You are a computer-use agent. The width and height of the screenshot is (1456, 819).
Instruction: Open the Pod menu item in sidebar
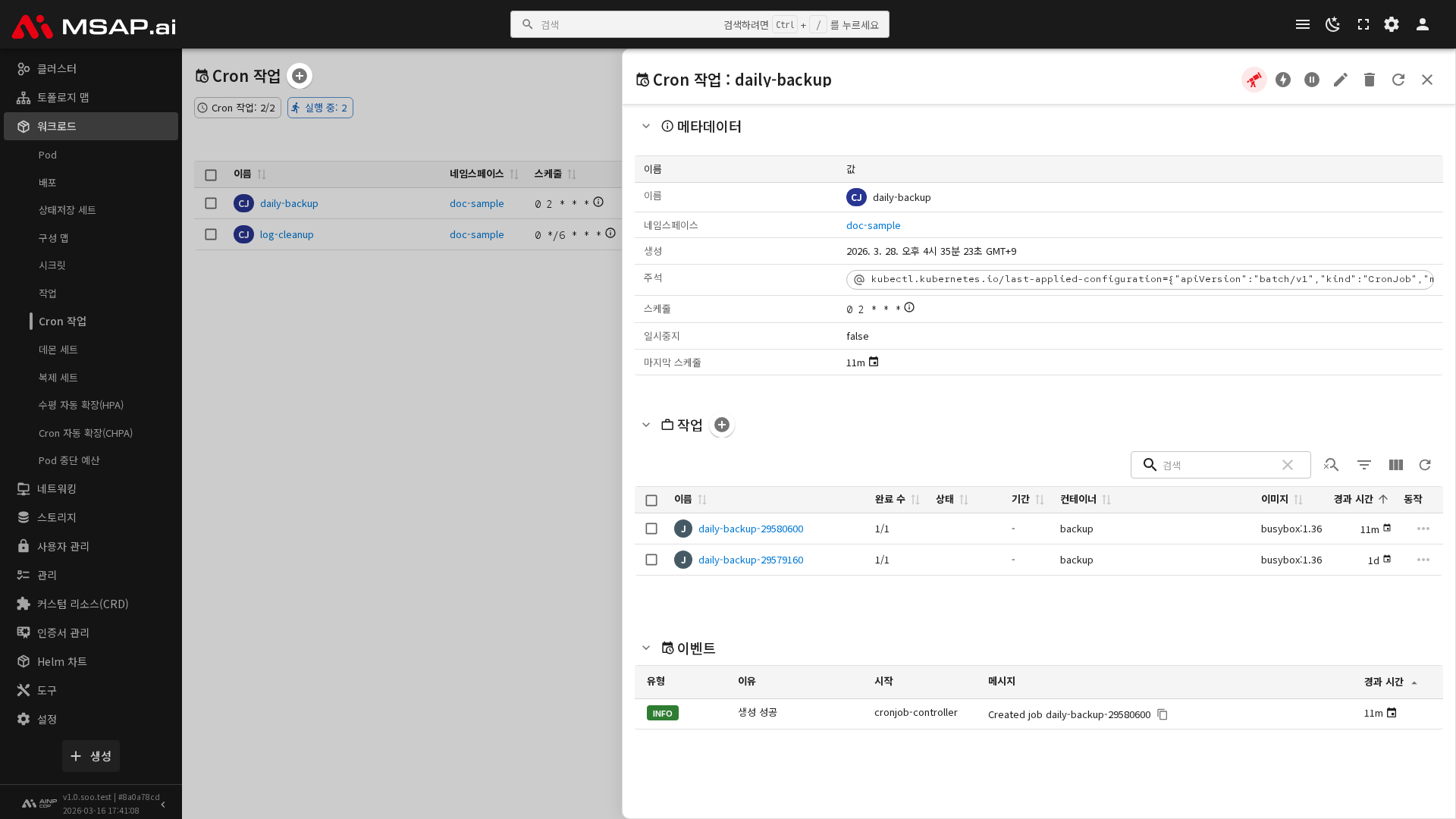pos(48,155)
